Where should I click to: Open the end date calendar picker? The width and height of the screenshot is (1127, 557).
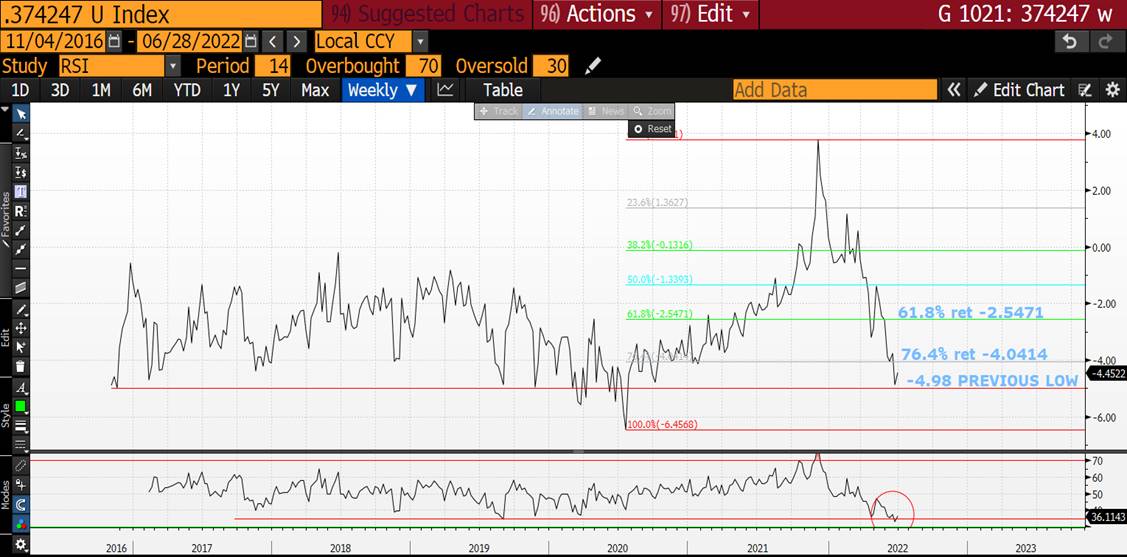pyautogui.click(x=249, y=41)
